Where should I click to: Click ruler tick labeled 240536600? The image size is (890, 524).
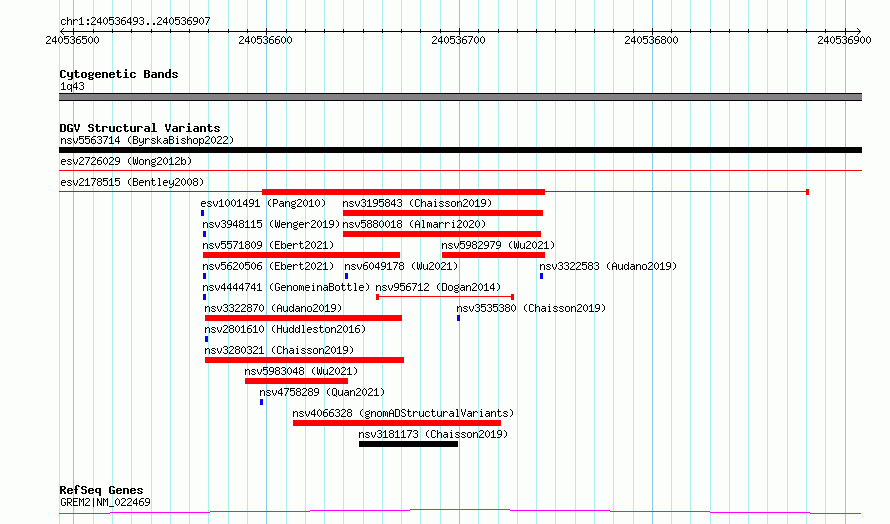click(x=266, y=40)
